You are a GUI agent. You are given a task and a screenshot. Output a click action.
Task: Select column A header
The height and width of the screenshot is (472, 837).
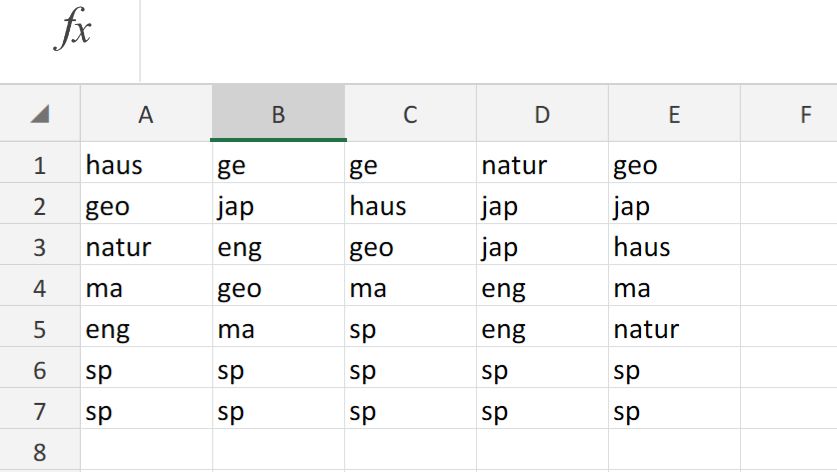click(x=146, y=113)
